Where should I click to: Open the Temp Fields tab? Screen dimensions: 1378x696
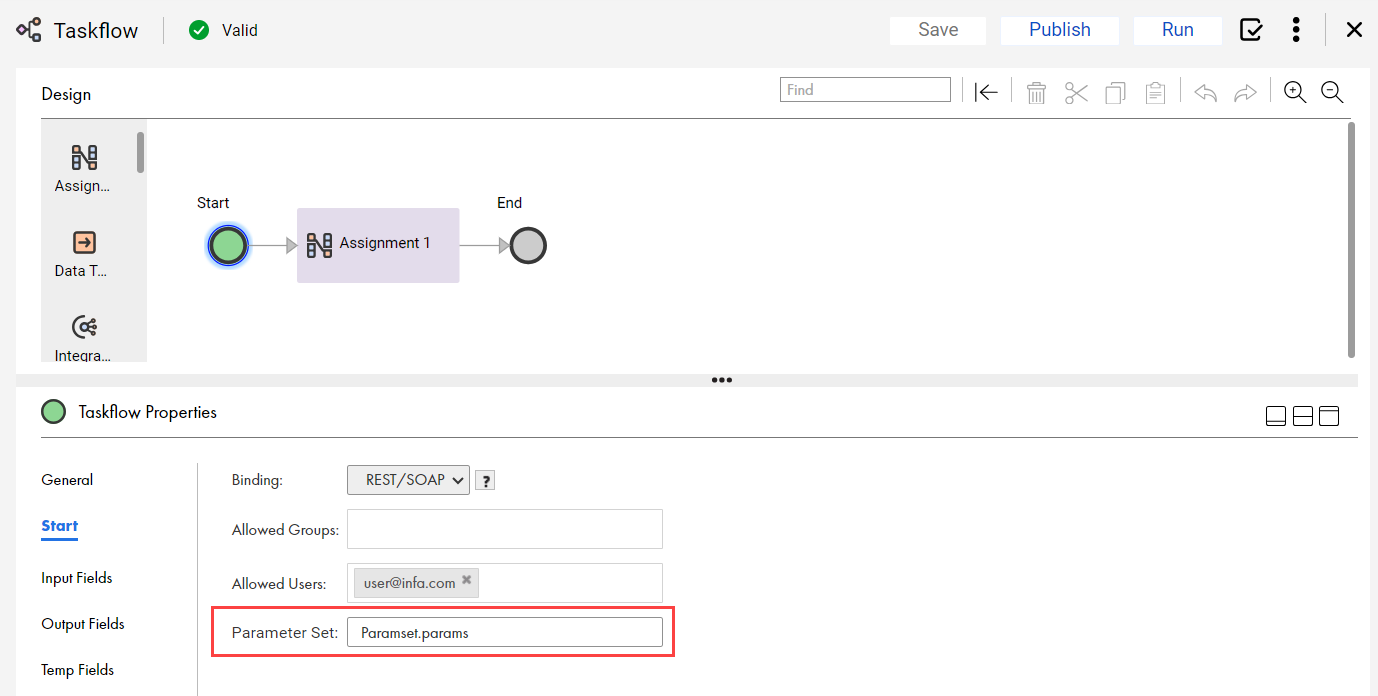(78, 670)
